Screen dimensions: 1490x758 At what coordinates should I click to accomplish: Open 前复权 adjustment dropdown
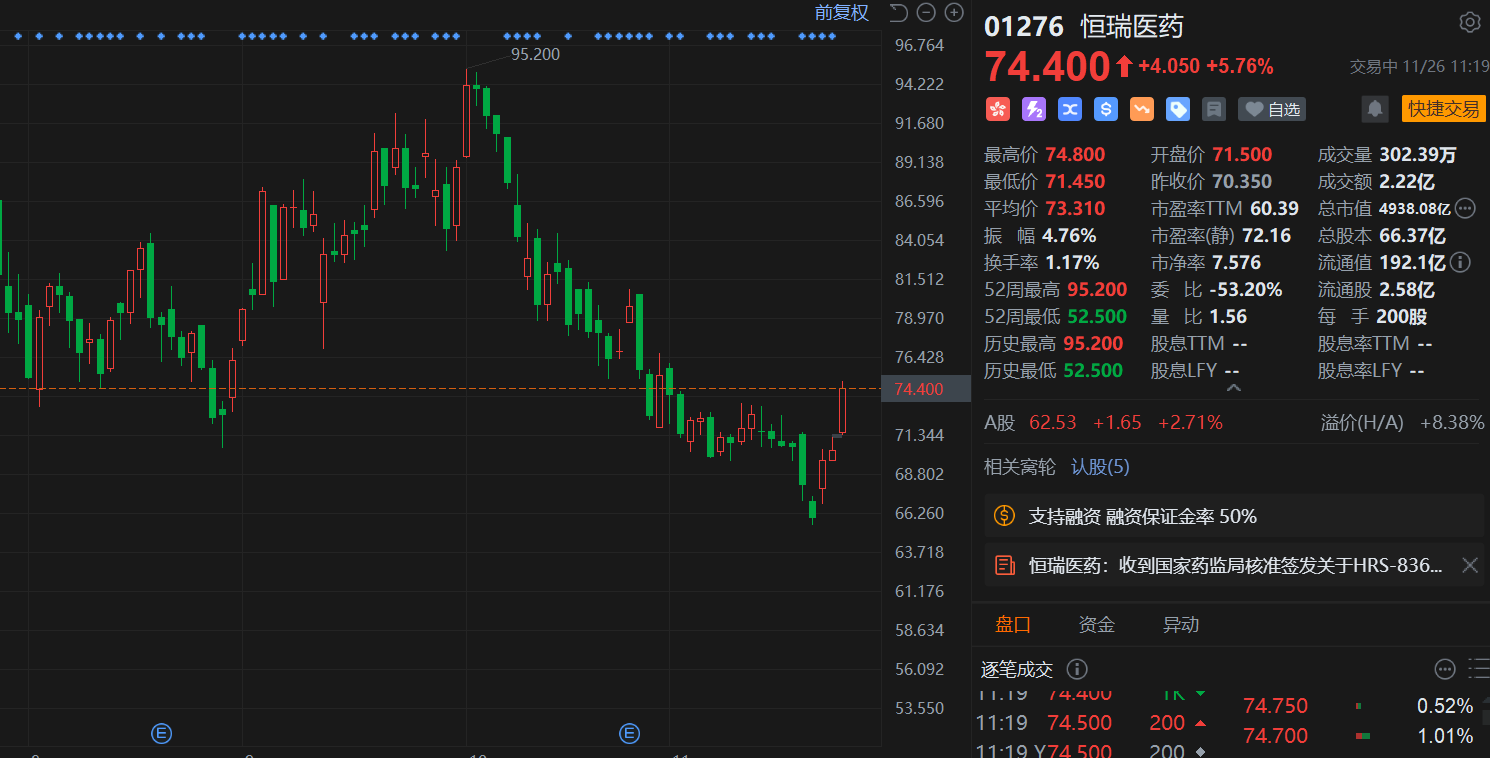click(842, 13)
